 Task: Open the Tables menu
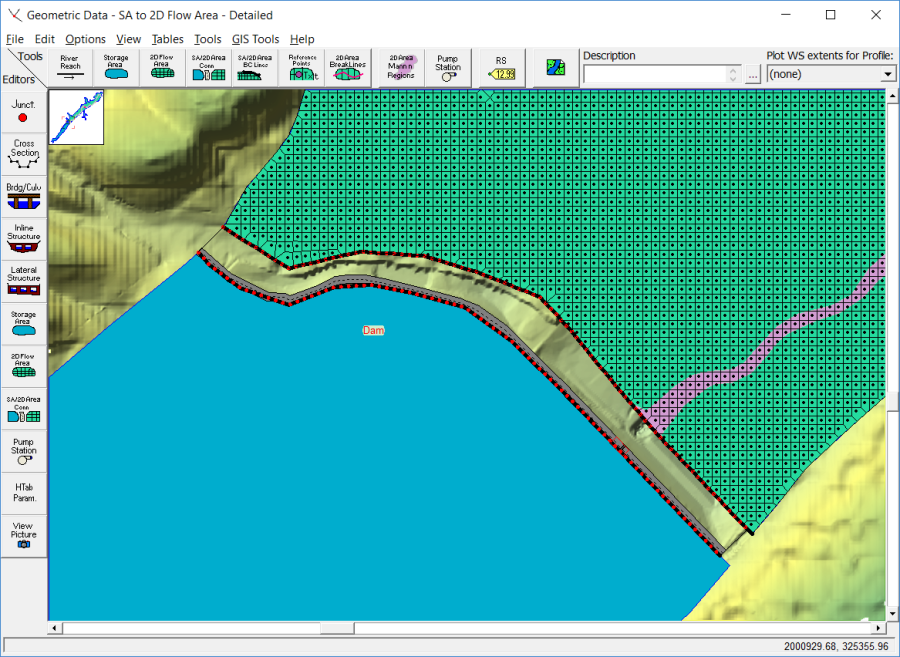click(x=167, y=39)
